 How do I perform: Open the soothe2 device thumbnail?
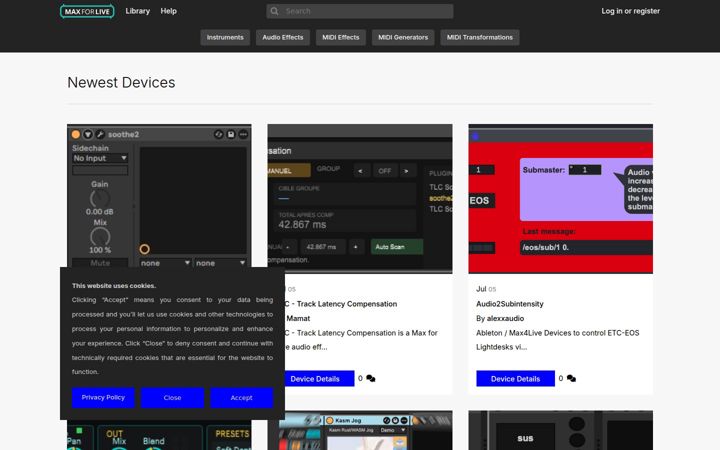[x=159, y=195]
